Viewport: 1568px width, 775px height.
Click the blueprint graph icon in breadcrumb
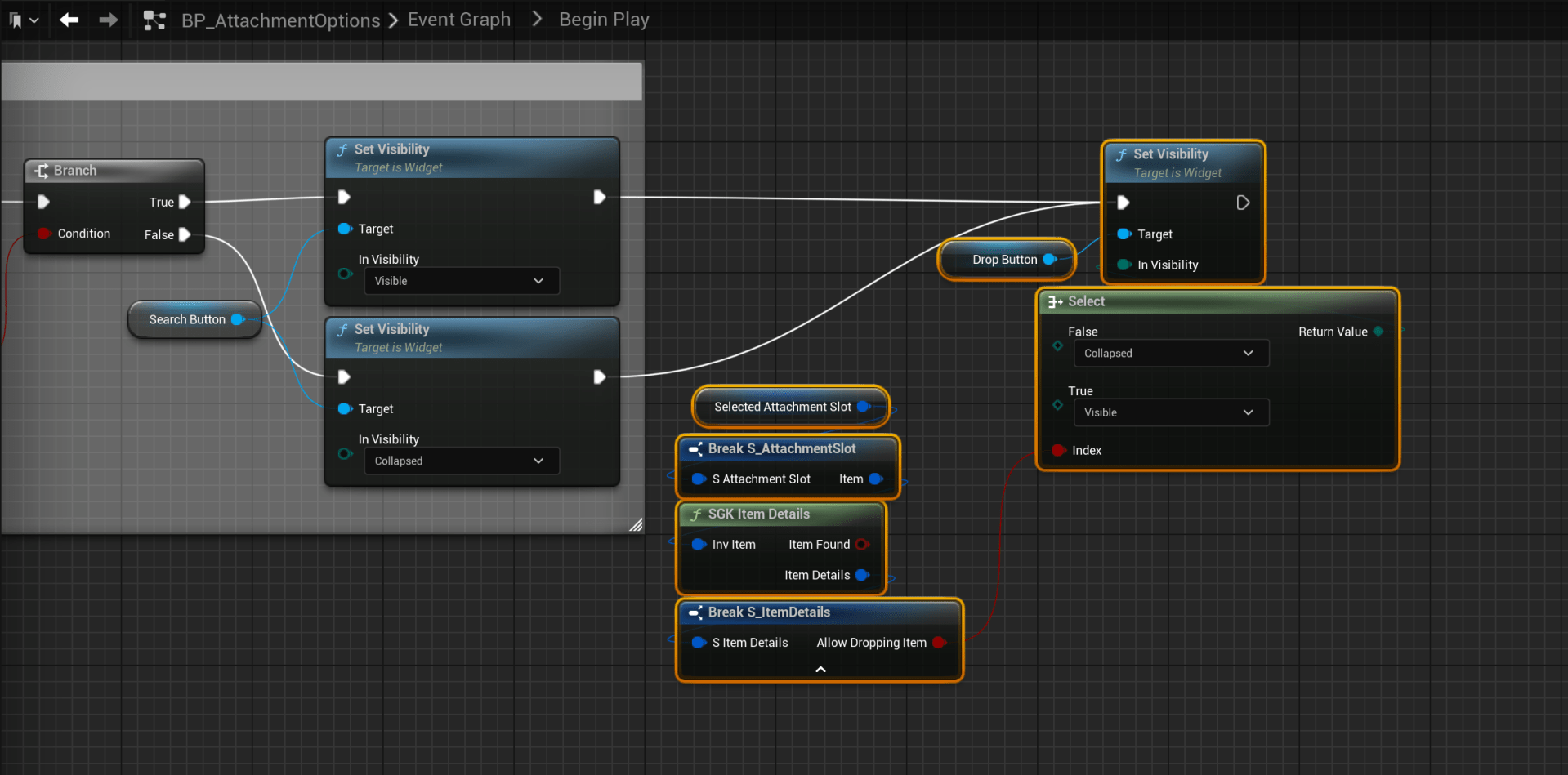(x=154, y=20)
